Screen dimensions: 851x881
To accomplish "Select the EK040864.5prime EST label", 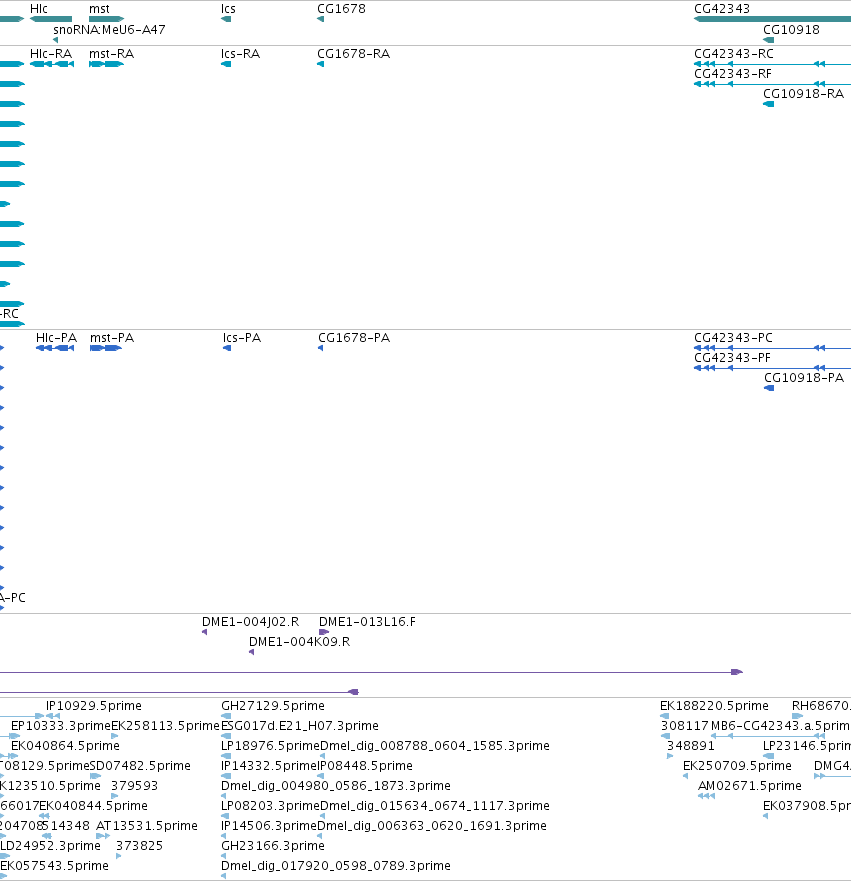I will [65, 746].
